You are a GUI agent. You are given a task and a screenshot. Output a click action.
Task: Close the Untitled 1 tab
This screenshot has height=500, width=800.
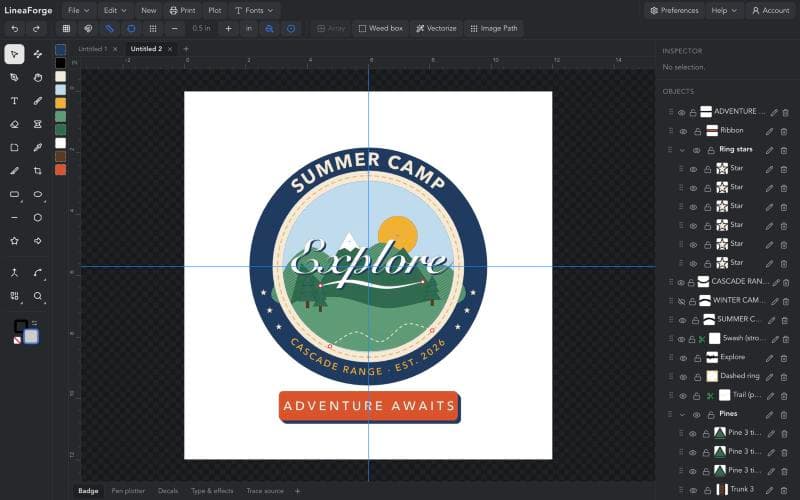coord(115,49)
